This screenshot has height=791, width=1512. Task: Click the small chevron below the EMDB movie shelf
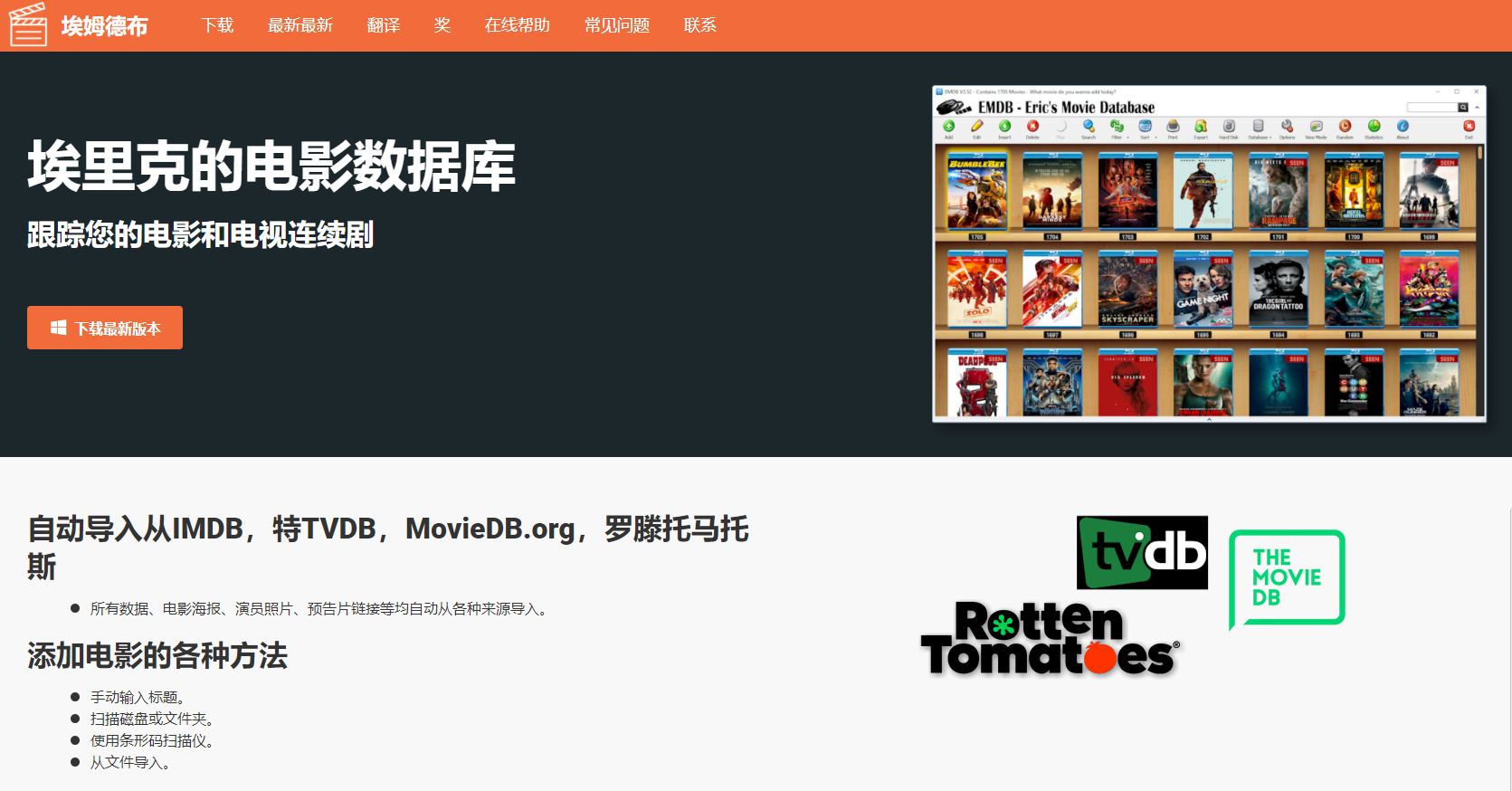coord(1209,419)
